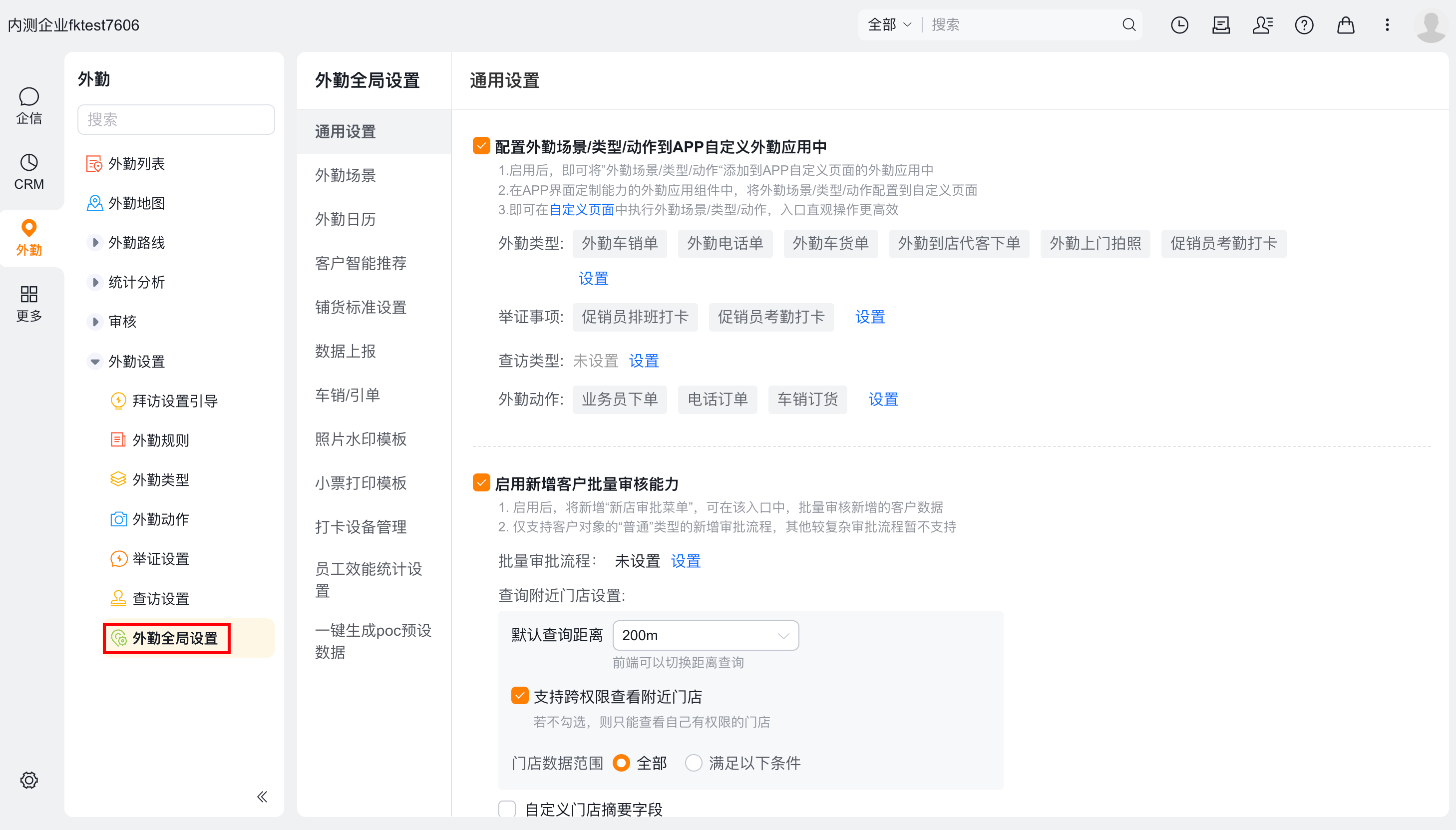Toggle 支持跨权限查看附近门店 checkbox
The image size is (1456, 830).
(519, 696)
